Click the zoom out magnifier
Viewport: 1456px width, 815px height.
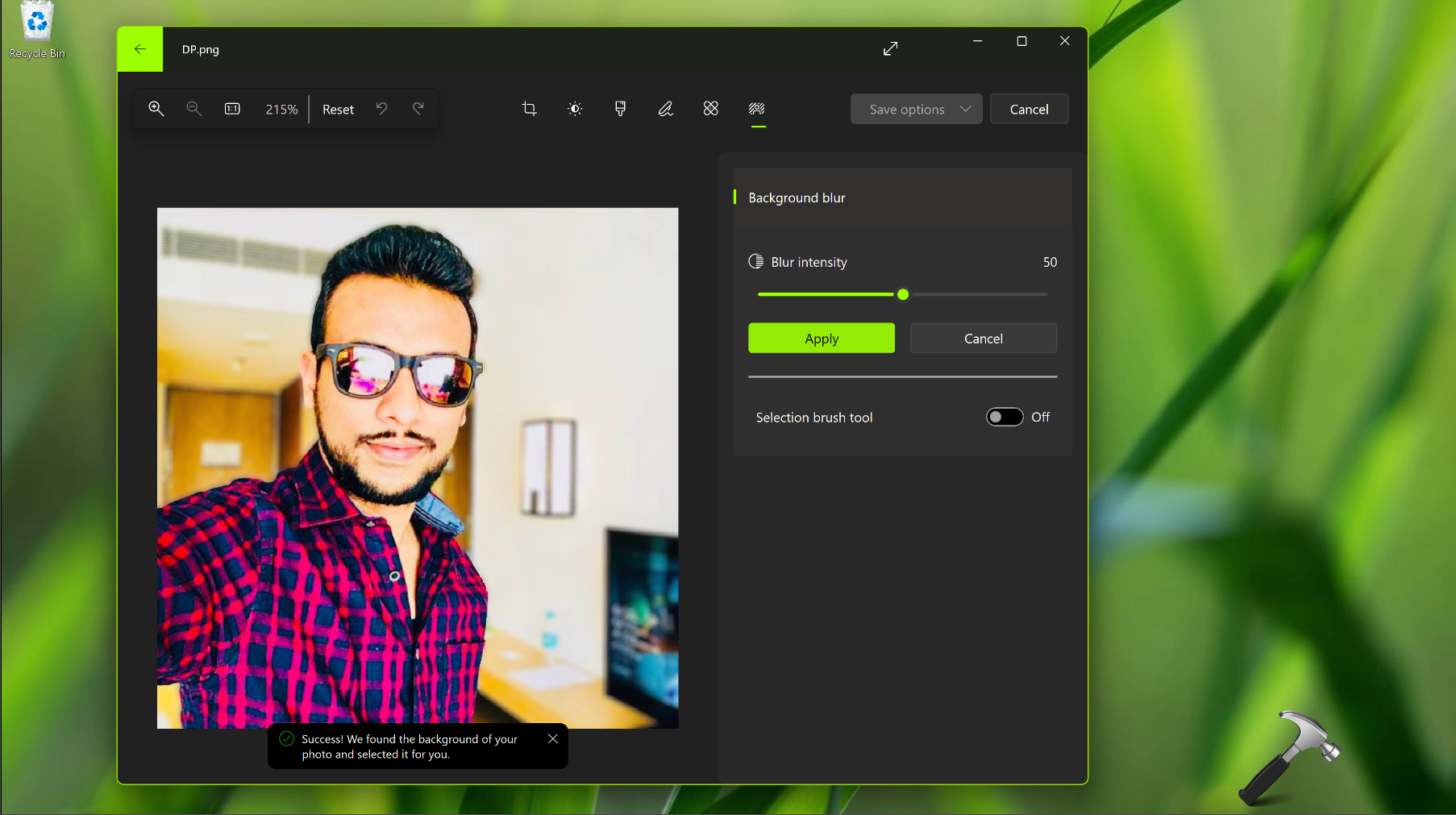tap(193, 108)
